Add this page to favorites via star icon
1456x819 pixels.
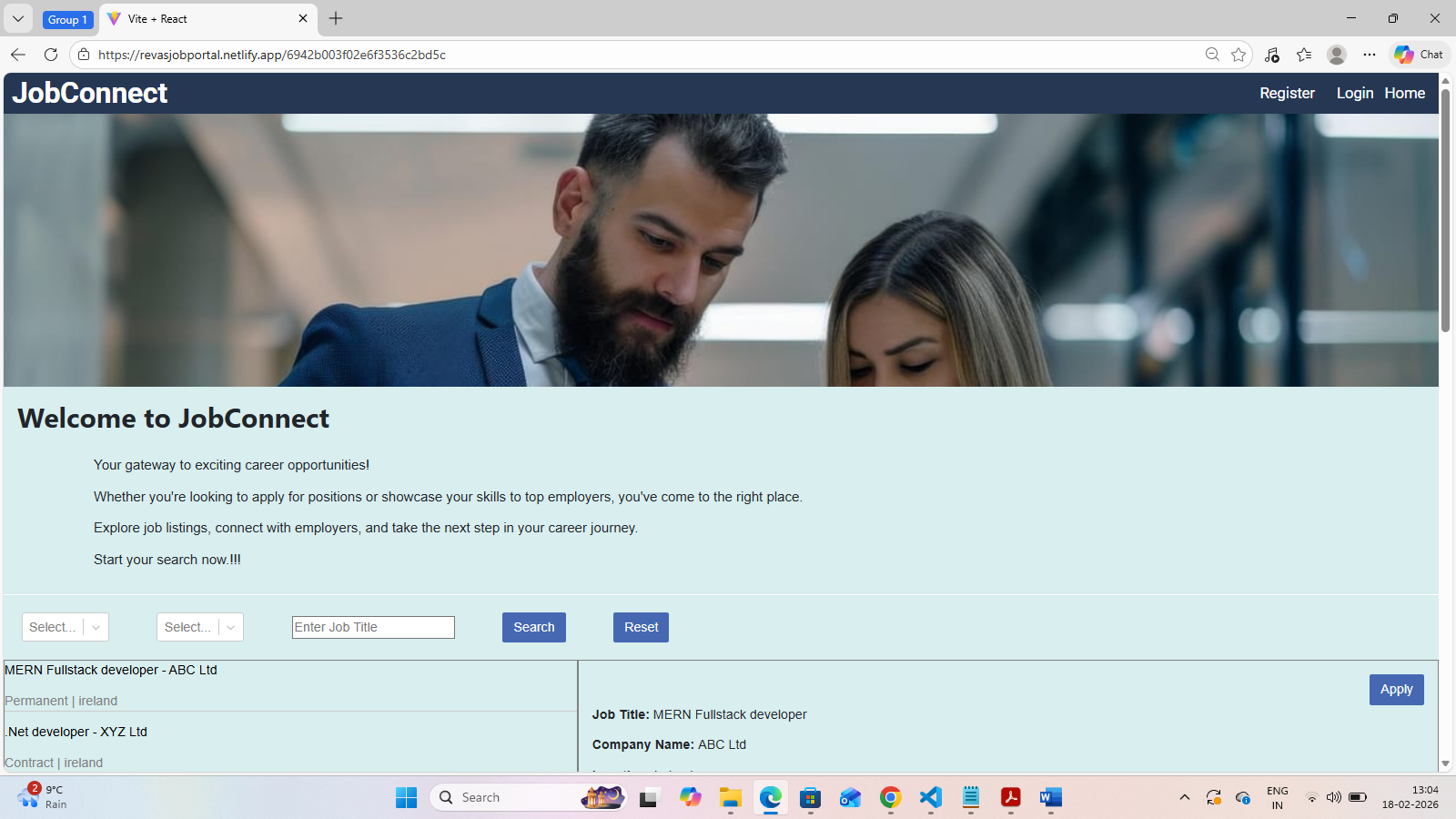[1238, 55]
